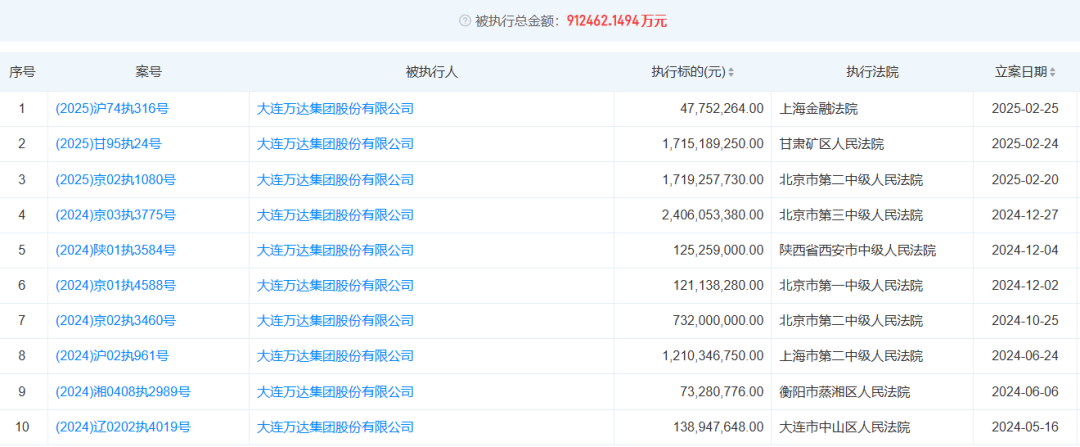Viewport: 1080px width, 447px height.
Task: Click 大连万达集团股份有限公司 in row 5
Action: (x=335, y=250)
